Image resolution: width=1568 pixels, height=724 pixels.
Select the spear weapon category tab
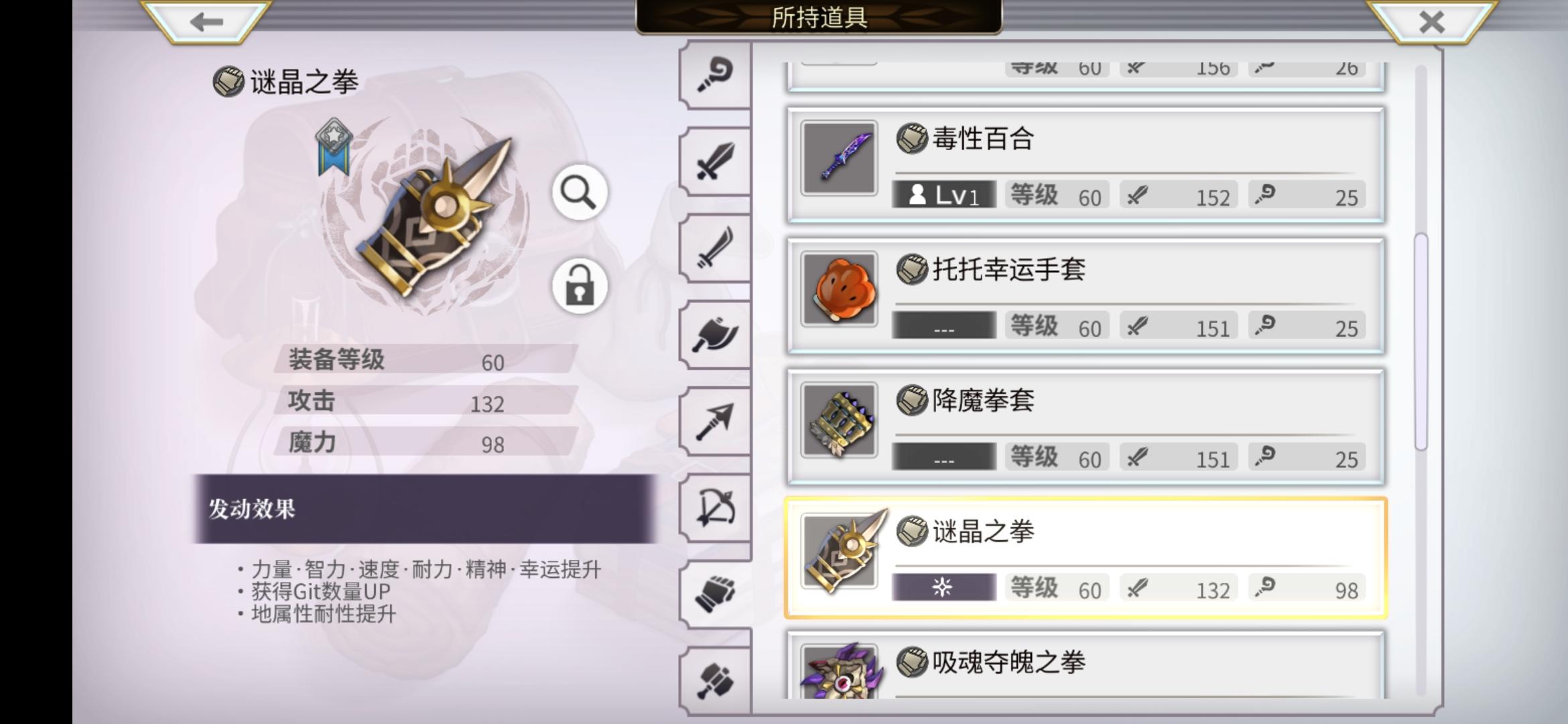(715, 421)
